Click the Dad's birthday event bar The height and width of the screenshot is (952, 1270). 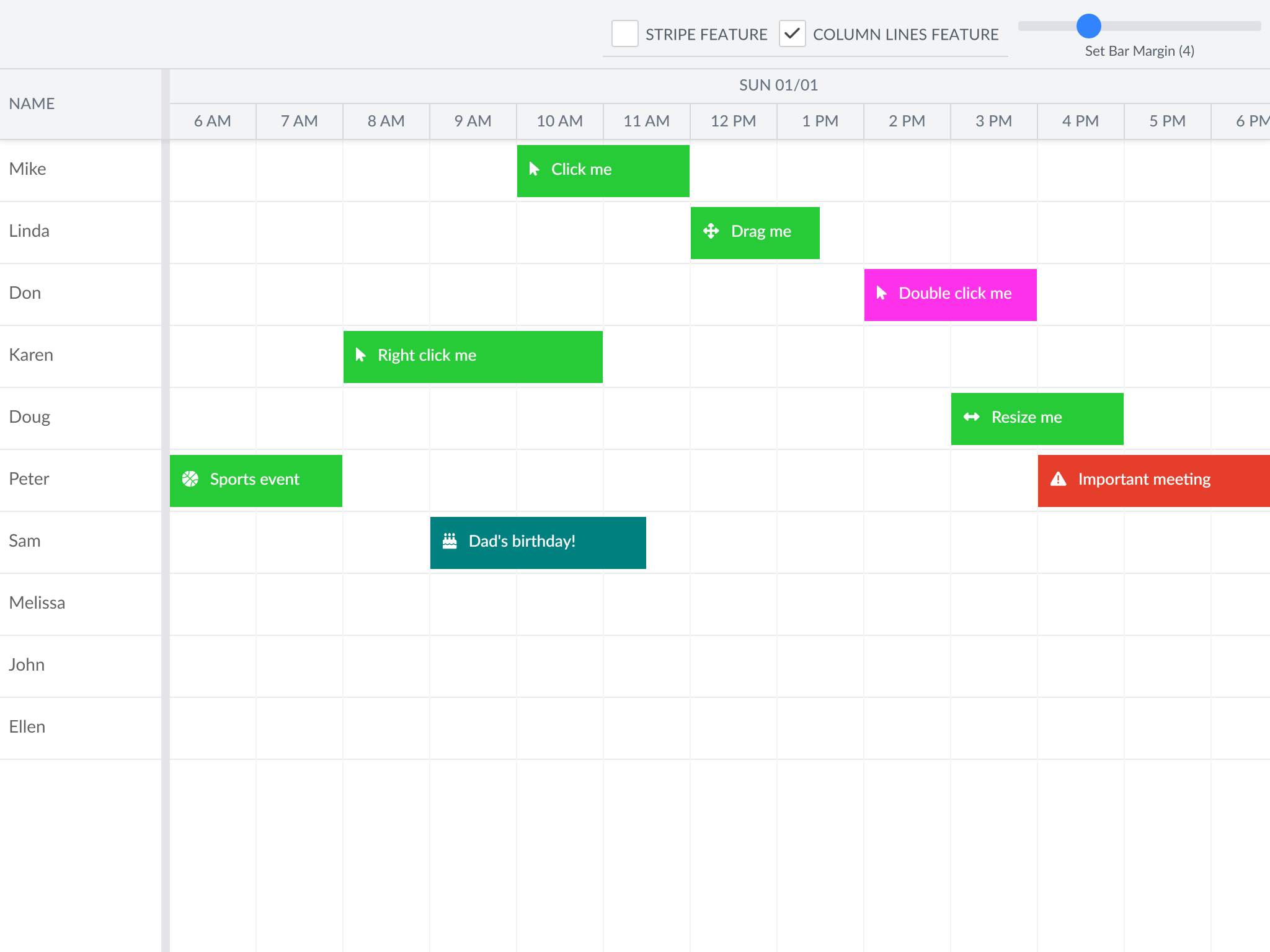(538, 542)
